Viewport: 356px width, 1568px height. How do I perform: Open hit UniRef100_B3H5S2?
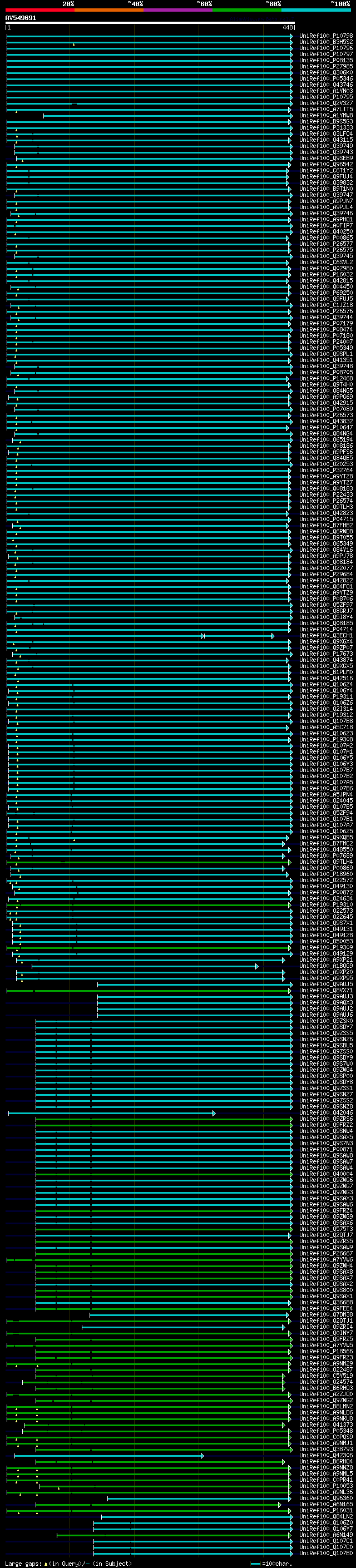coord(326,43)
